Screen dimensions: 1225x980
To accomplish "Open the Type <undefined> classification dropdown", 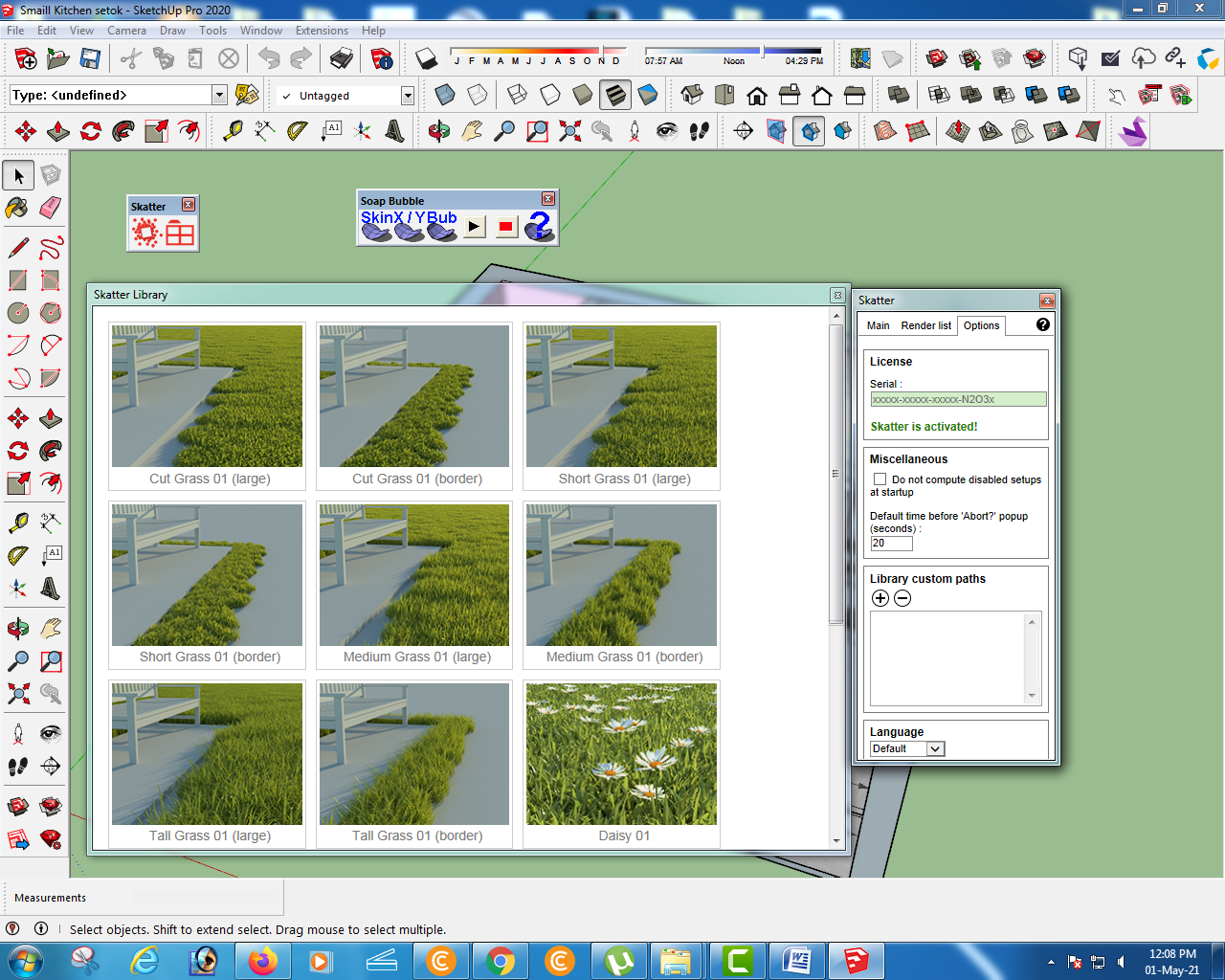I will pos(219,95).
